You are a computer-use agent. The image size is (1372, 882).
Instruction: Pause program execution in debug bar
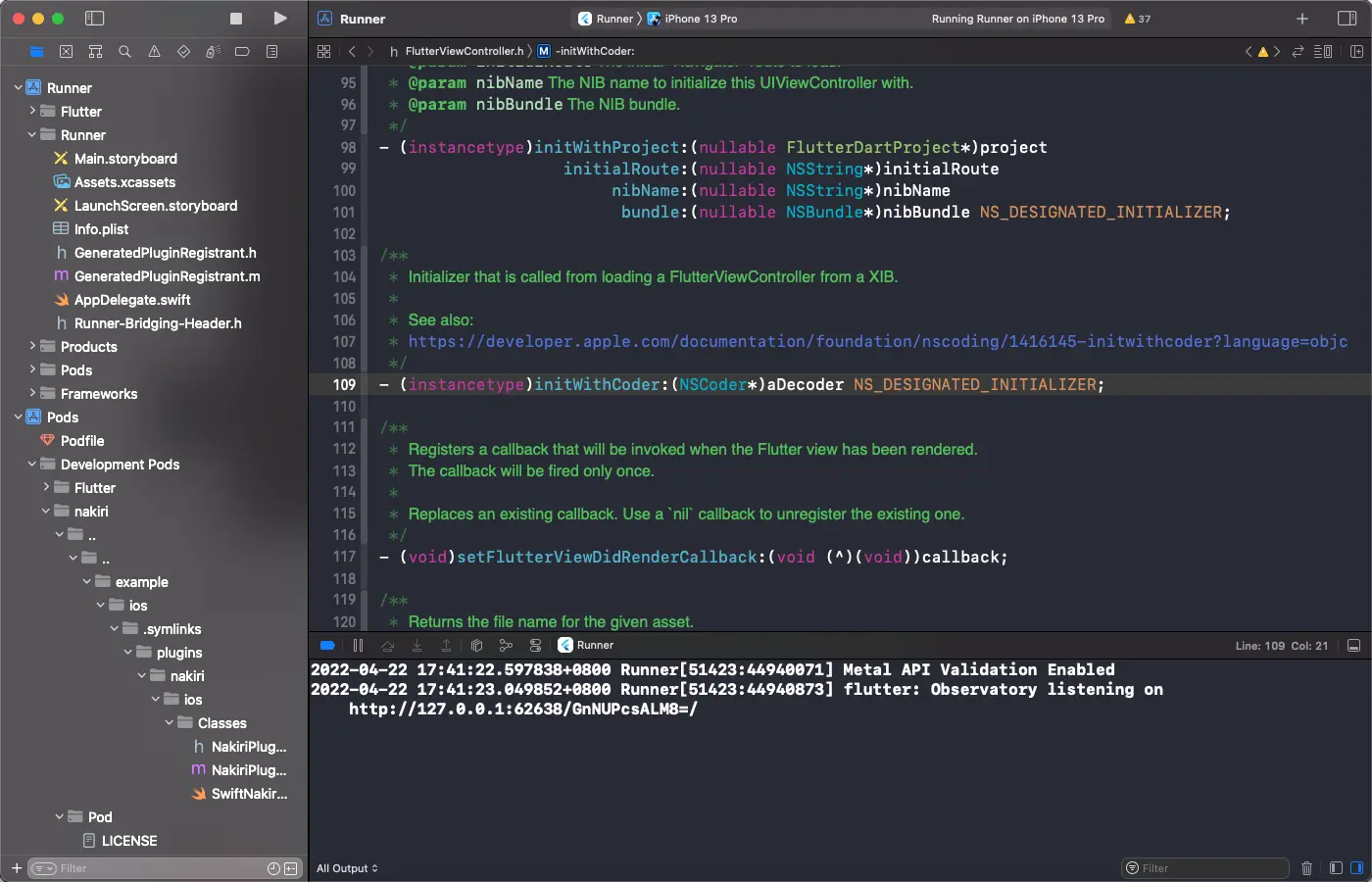click(x=358, y=645)
